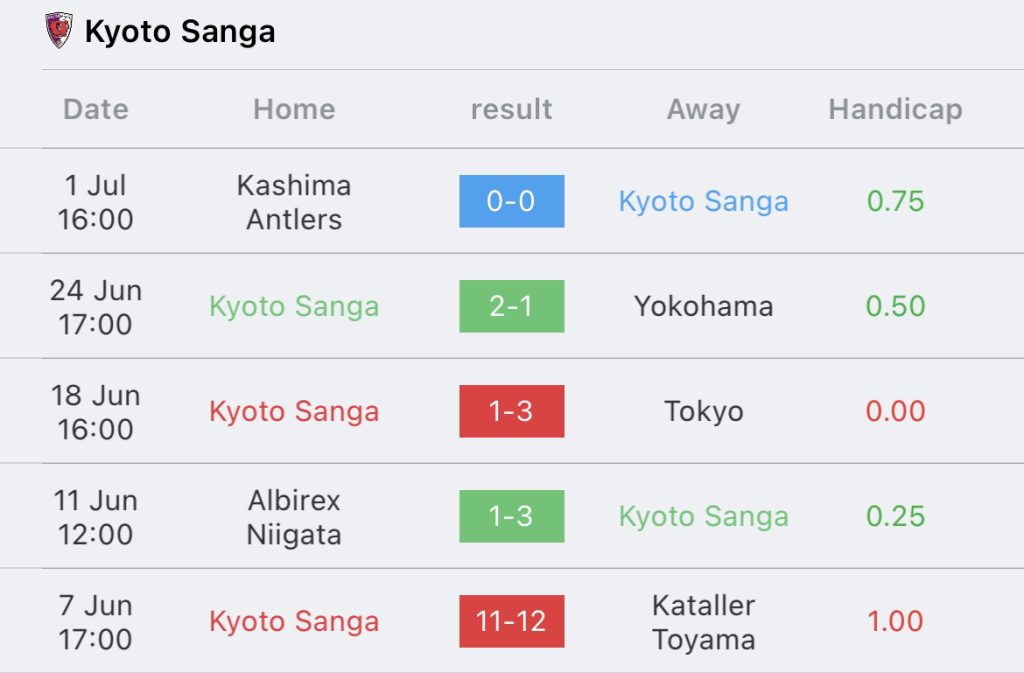Click the Handicap column header

[895, 109]
